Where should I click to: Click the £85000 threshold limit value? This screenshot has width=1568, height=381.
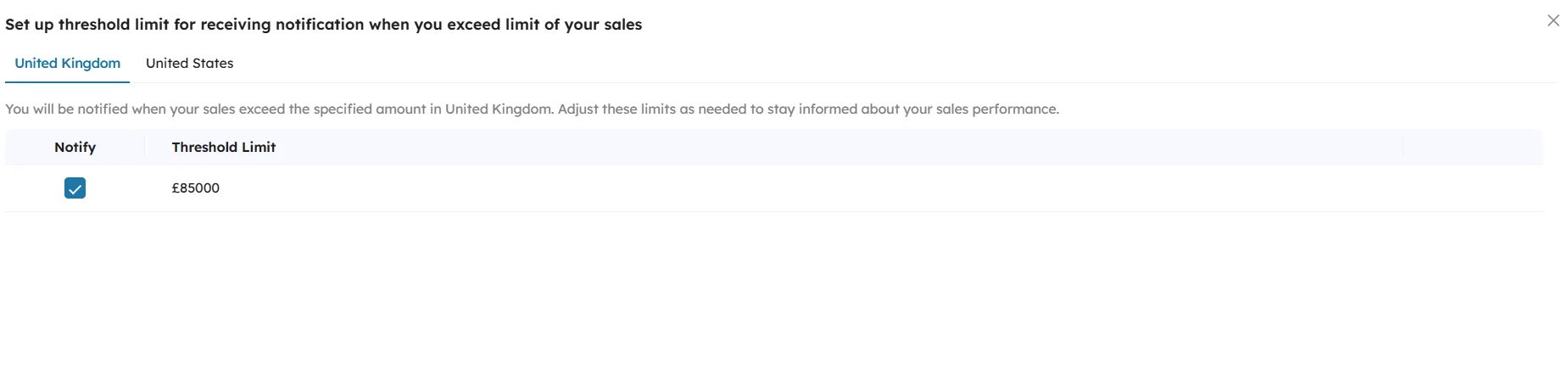[196, 188]
